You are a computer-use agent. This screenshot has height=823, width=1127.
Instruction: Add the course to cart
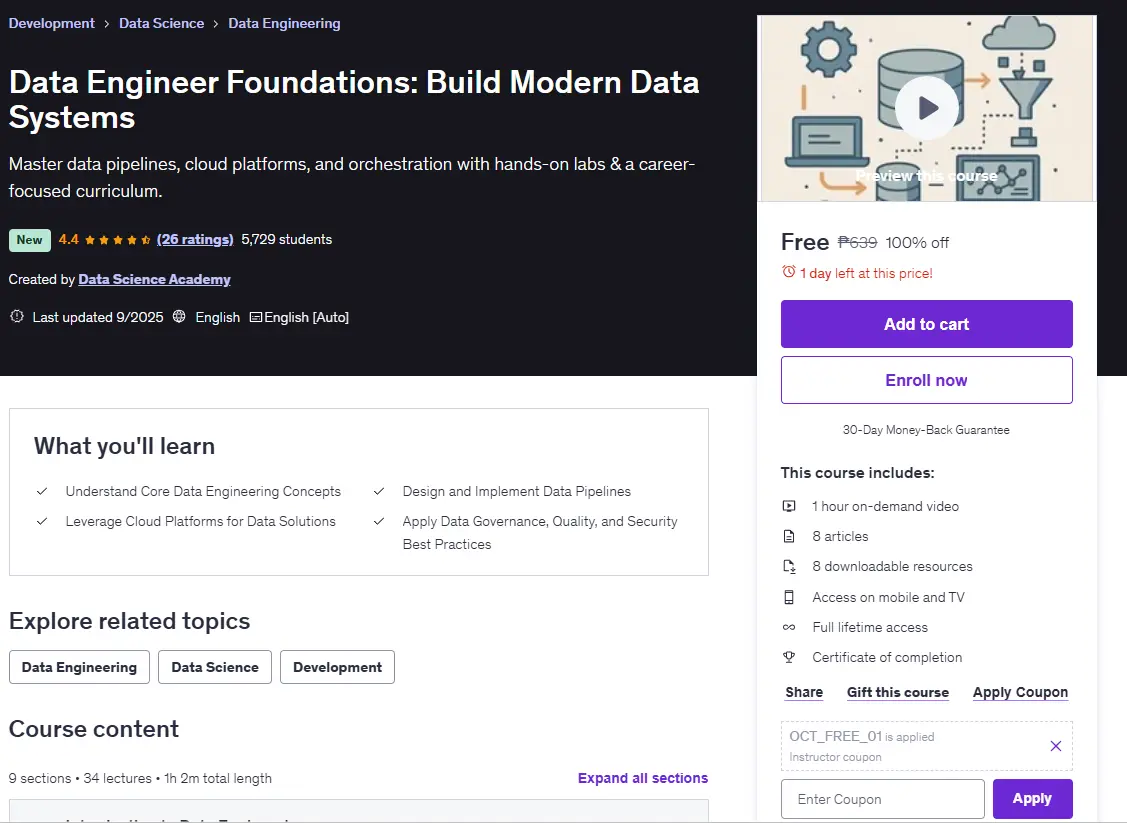pos(926,324)
